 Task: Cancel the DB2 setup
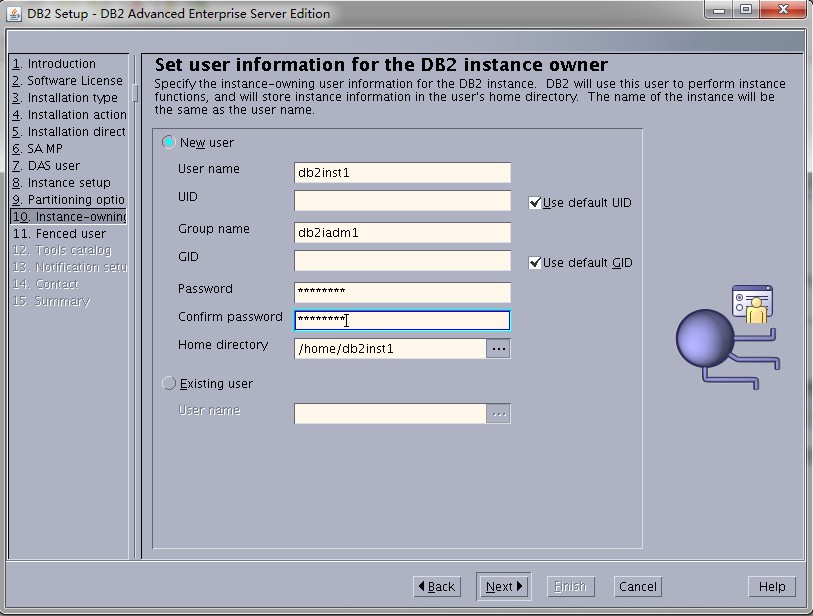click(x=638, y=586)
